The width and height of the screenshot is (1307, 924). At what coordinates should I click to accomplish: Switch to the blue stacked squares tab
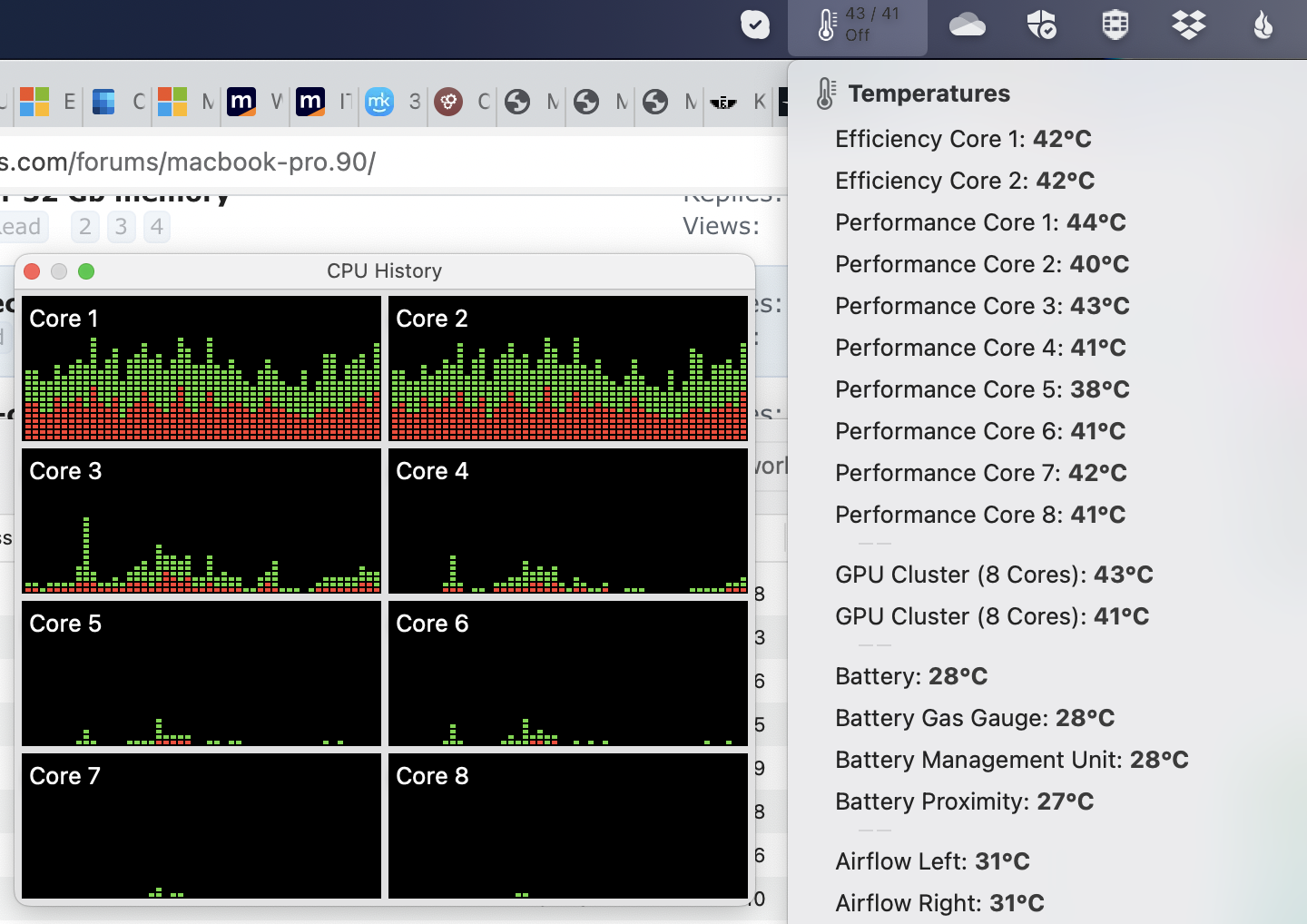pyautogui.click(x=118, y=102)
